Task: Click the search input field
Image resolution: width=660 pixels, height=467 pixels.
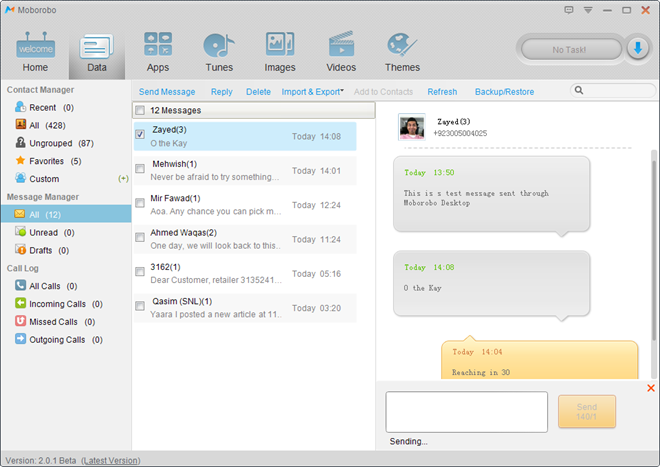Action: [612, 90]
